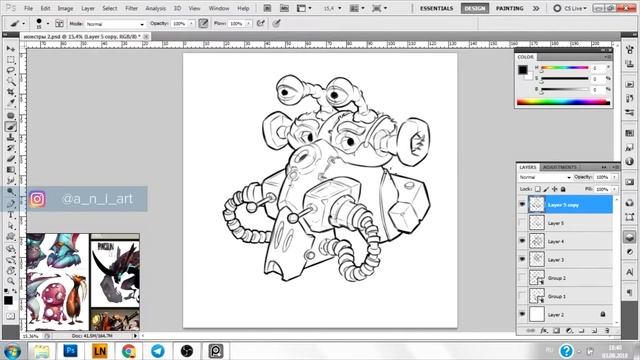
Task: Switch to Essentials workspace
Action: 437,8
